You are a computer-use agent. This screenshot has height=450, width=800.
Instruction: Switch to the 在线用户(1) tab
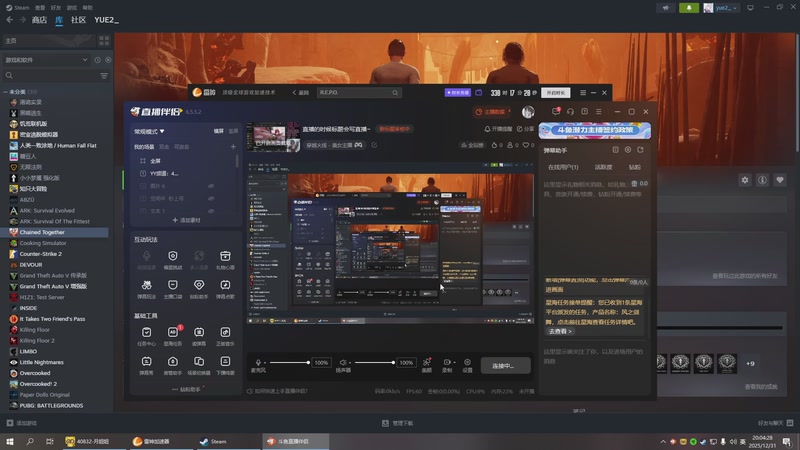click(563, 167)
